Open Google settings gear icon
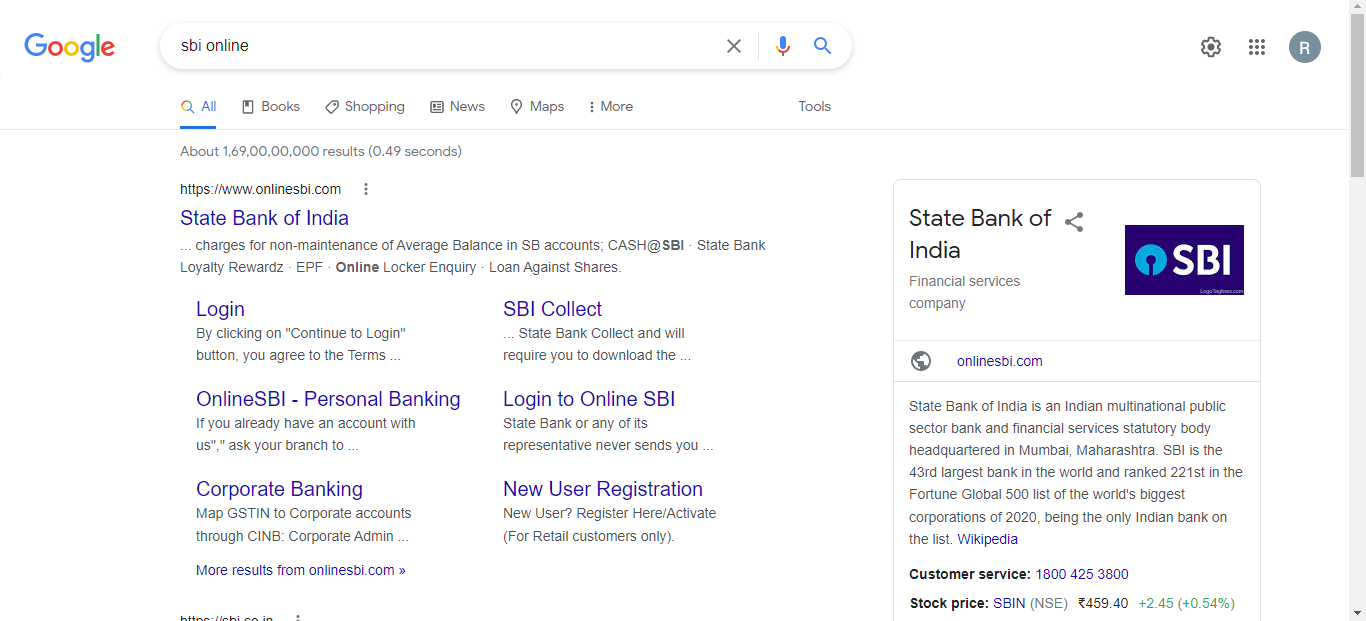The image size is (1366, 621). point(1211,47)
